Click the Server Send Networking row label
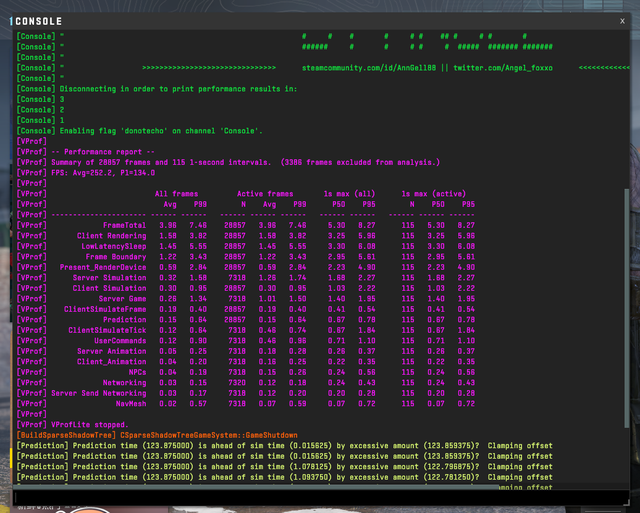This screenshot has width=640, height=513. pos(98,393)
